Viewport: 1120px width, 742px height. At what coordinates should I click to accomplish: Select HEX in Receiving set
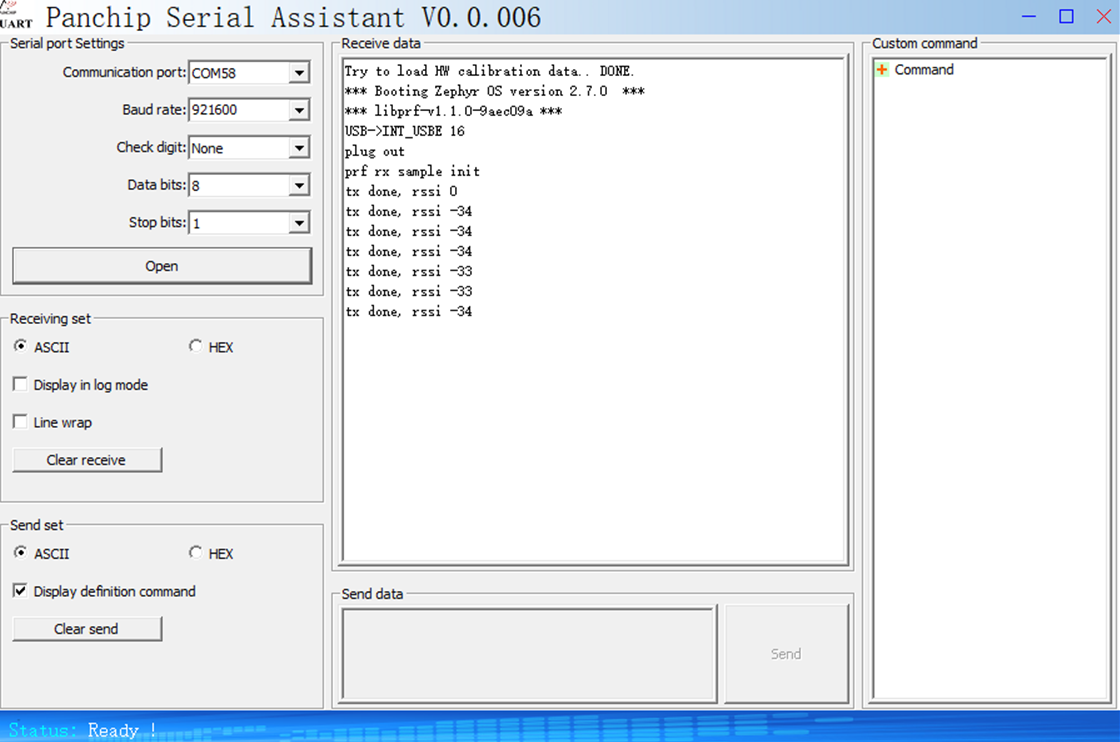[x=195, y=346]
